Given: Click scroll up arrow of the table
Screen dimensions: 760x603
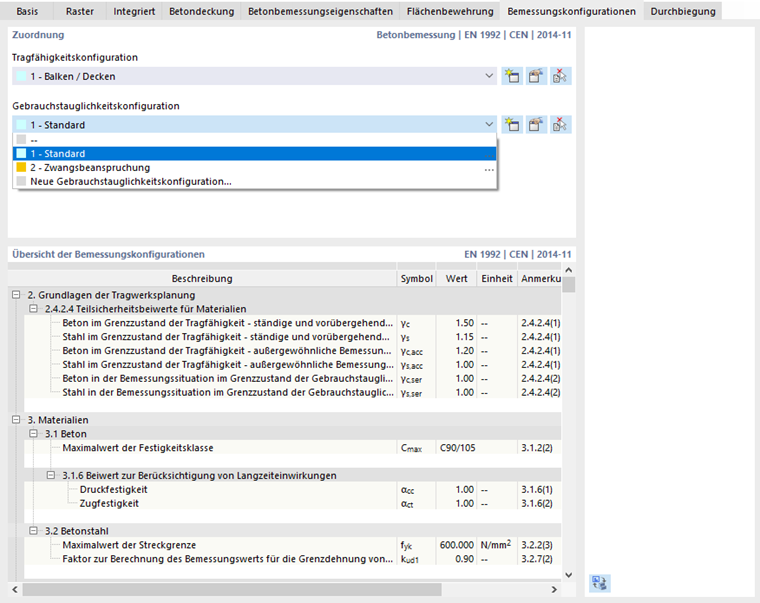Looking at the screenshot, I should 569,270.
